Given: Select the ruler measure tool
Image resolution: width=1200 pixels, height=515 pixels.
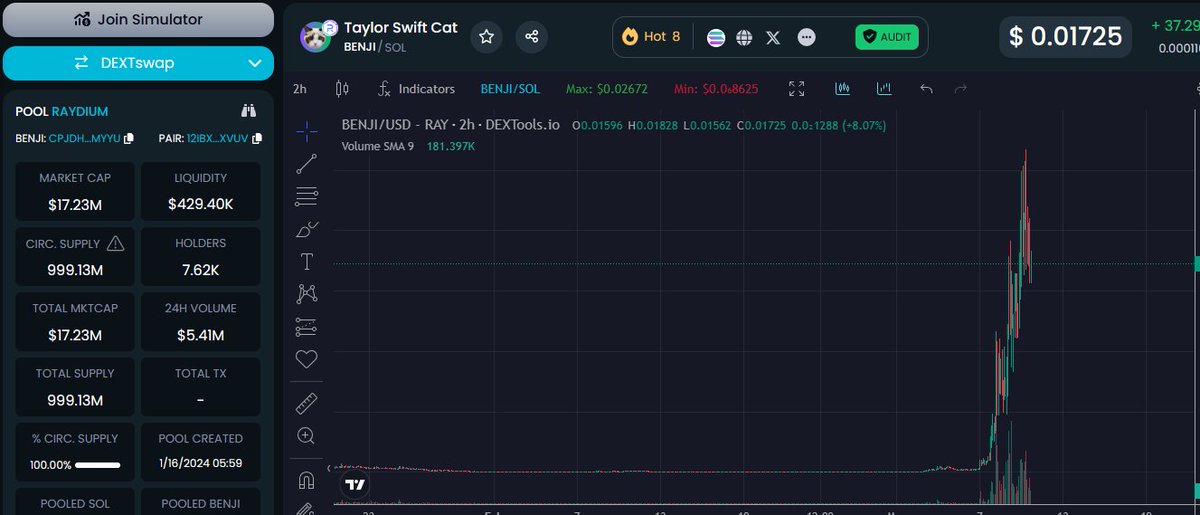Looking at the screenshot, I should pos(307,403).
